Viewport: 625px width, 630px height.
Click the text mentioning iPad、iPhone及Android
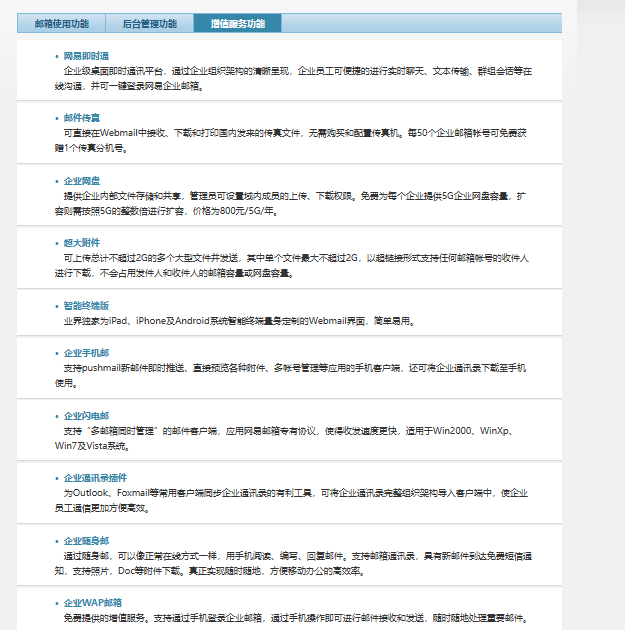239,321
